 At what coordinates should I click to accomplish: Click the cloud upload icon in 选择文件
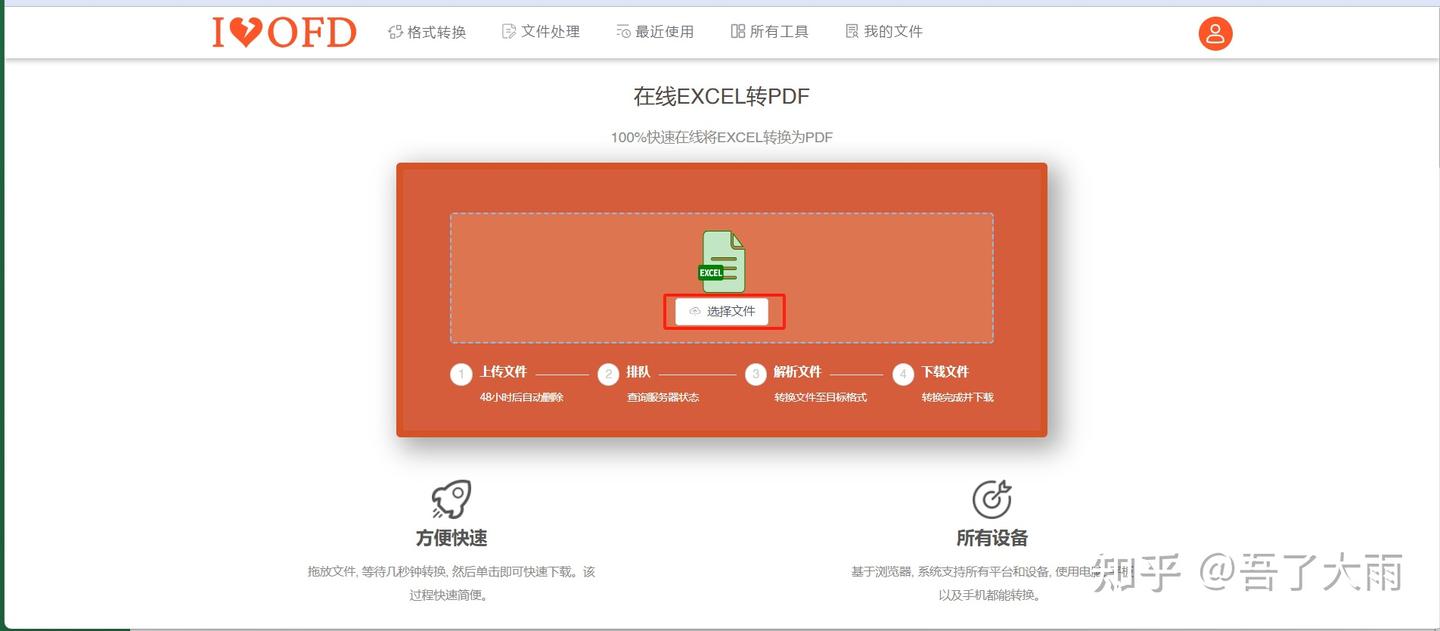(x=695, y=312)
